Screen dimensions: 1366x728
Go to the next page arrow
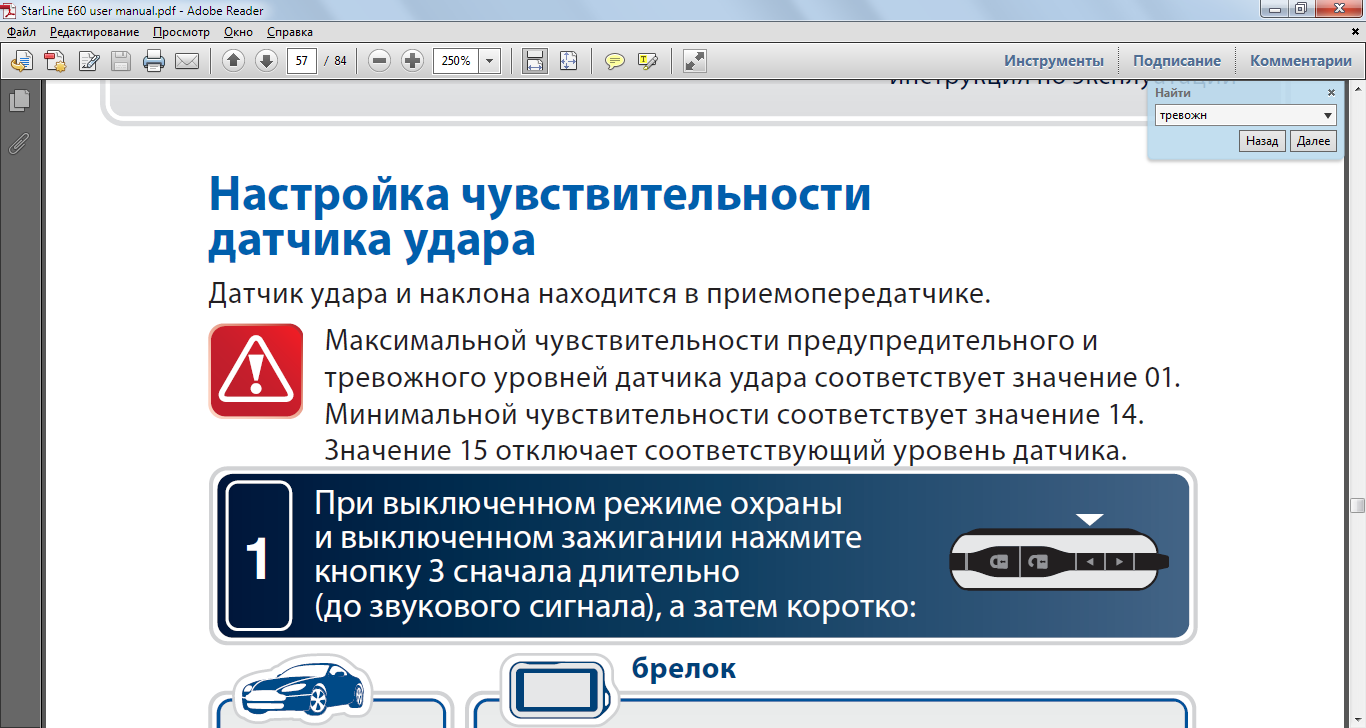pyautogui.click(x=266, y=61)
